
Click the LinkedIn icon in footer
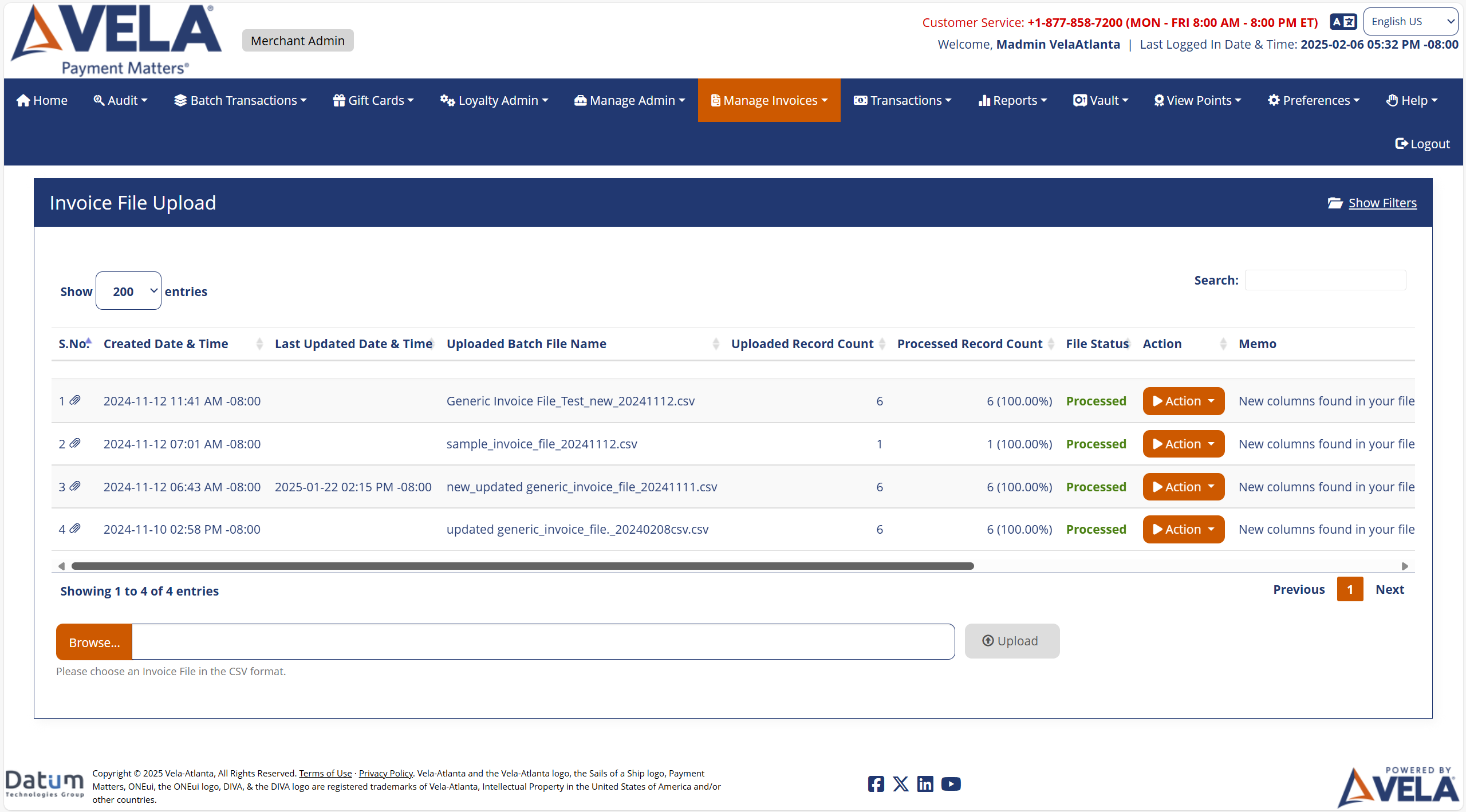pyautogui.click(x=925, y=783)
